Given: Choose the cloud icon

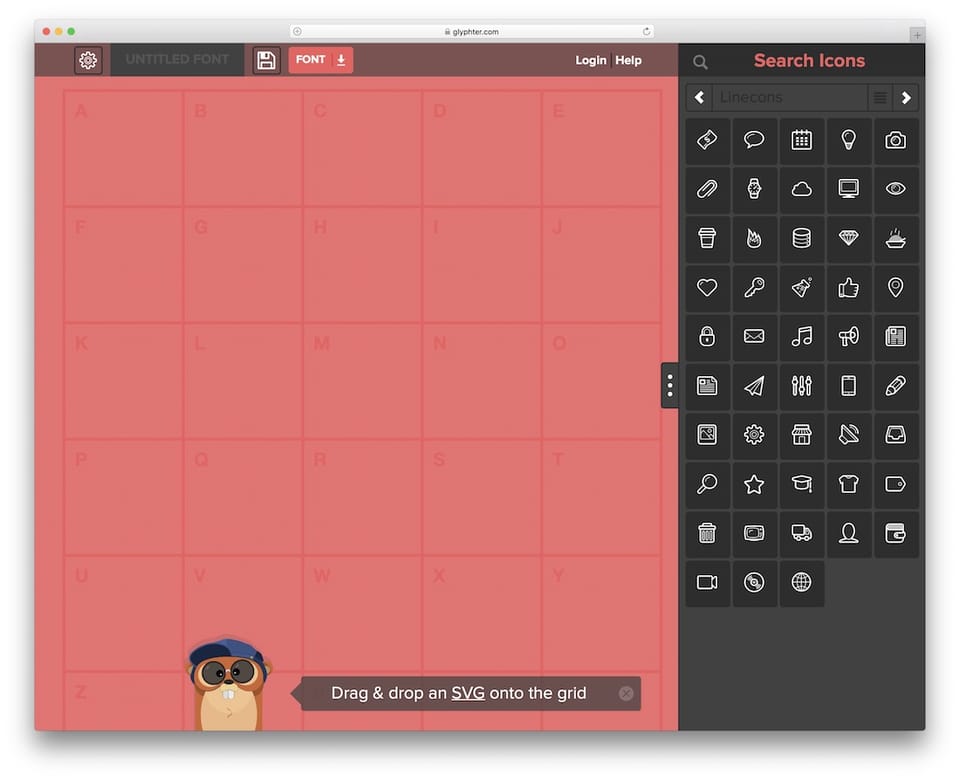Looking at the screenshot, I should 801,189.
